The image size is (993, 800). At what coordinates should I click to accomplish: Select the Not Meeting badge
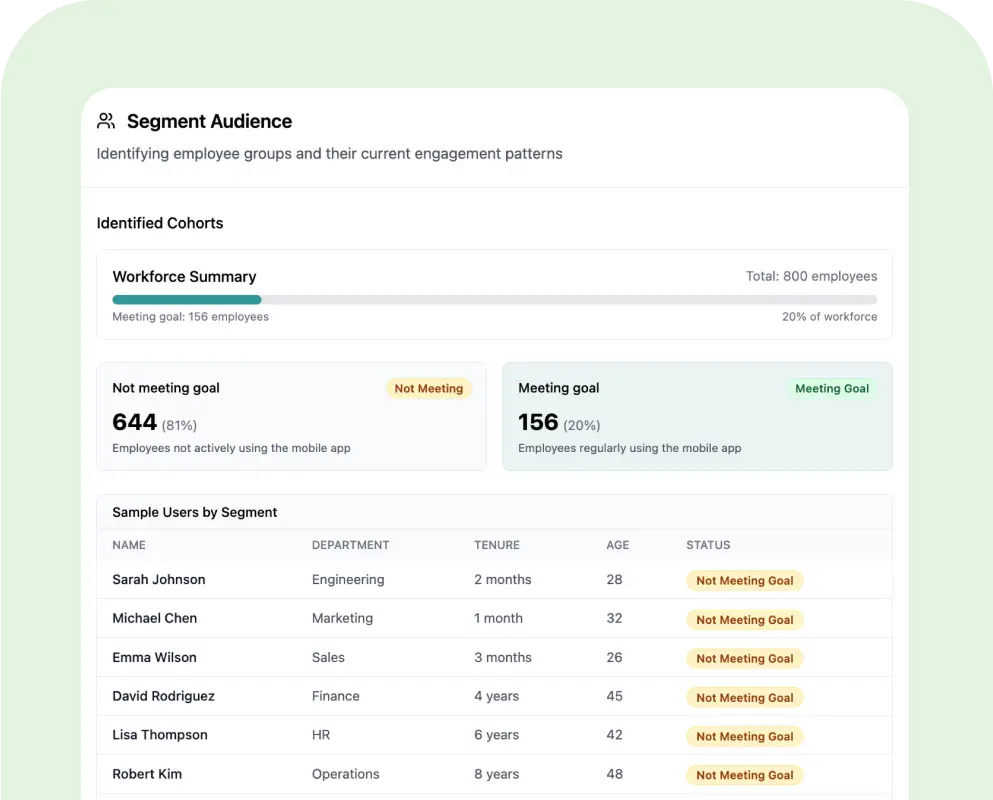429,388
